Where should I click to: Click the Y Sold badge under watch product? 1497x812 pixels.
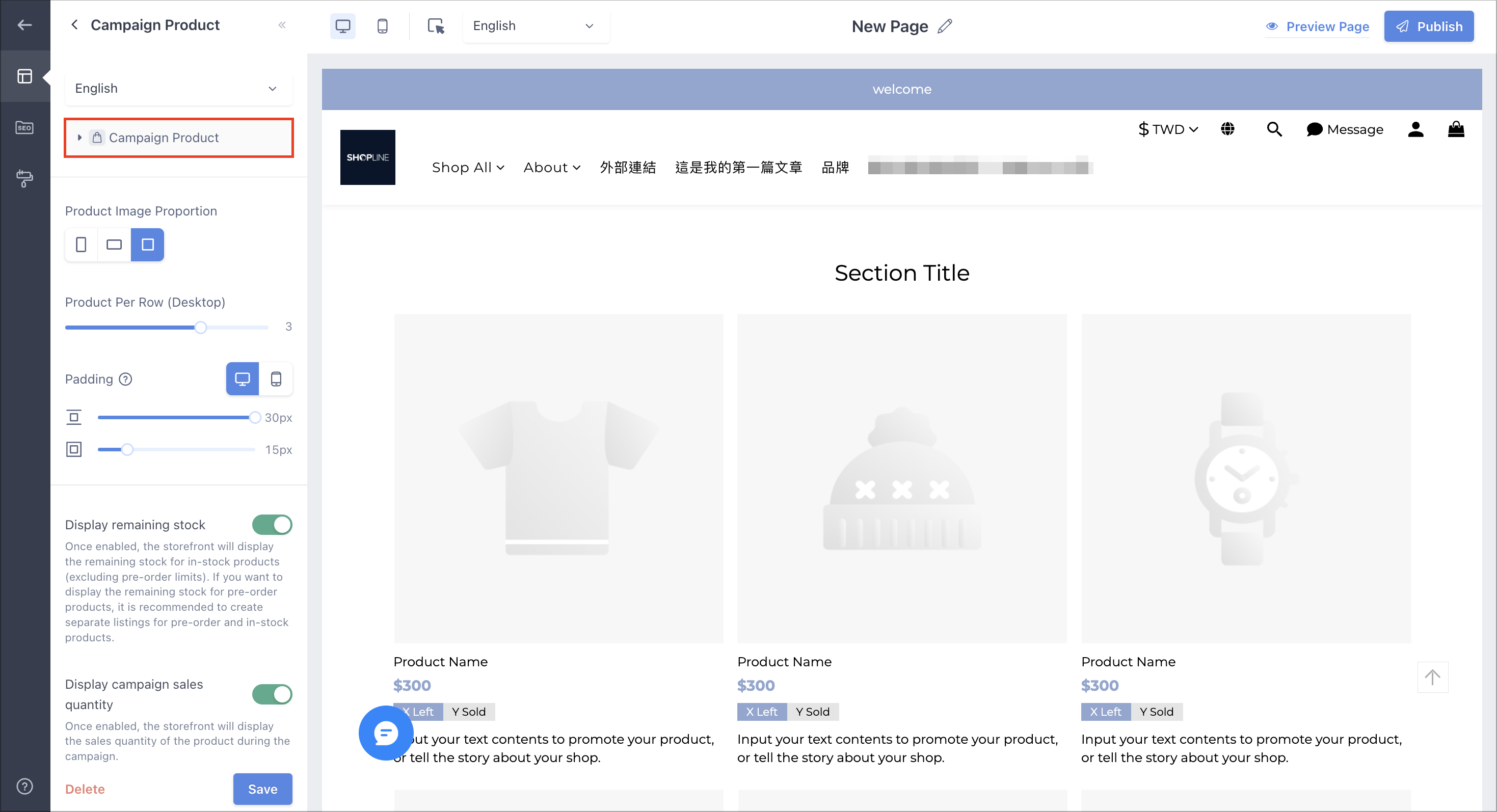point(1157,712)
